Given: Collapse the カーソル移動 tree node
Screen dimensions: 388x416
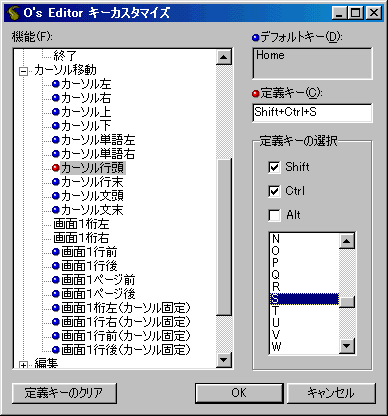Looking at the screenshot, I should tap(23, 71).
